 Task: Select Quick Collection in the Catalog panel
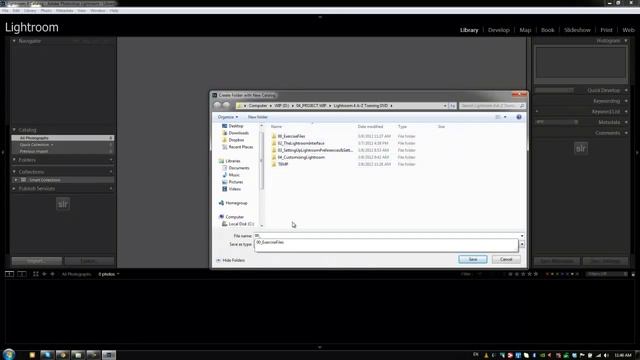click(x=62, y=144)
